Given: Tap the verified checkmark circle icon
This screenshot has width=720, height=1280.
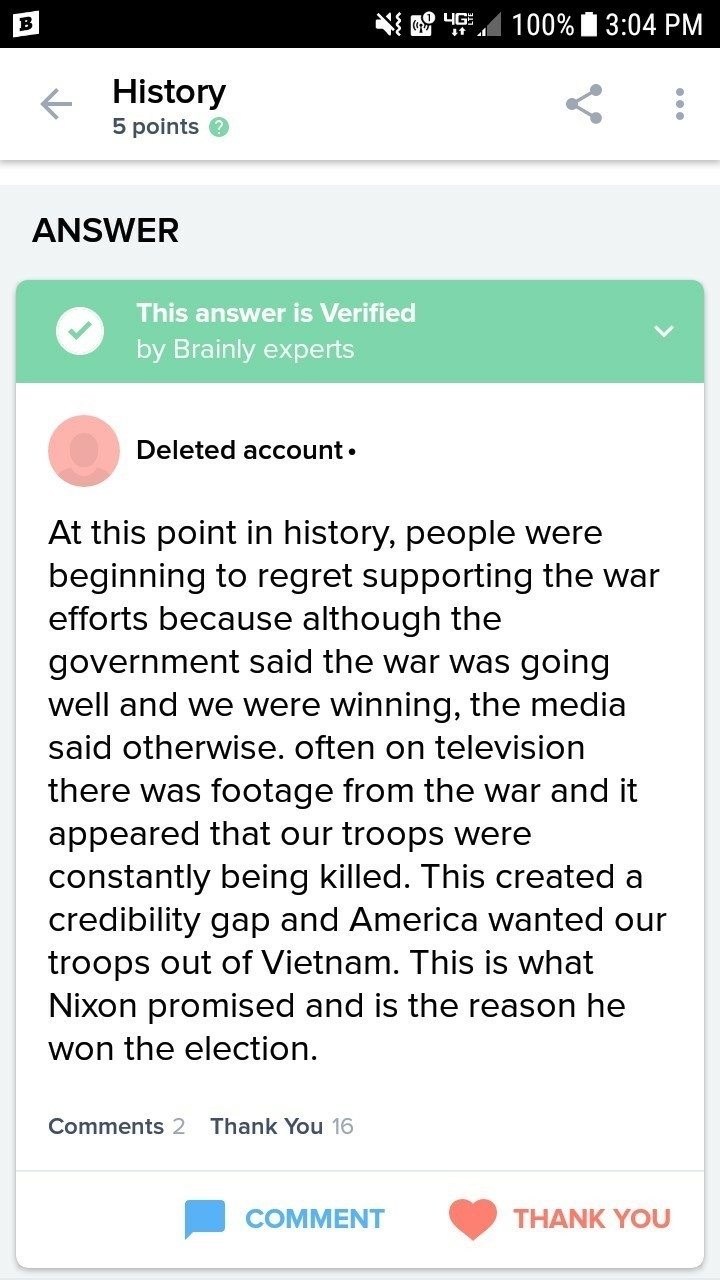Looking at the screenshot, I should point(80,331).
